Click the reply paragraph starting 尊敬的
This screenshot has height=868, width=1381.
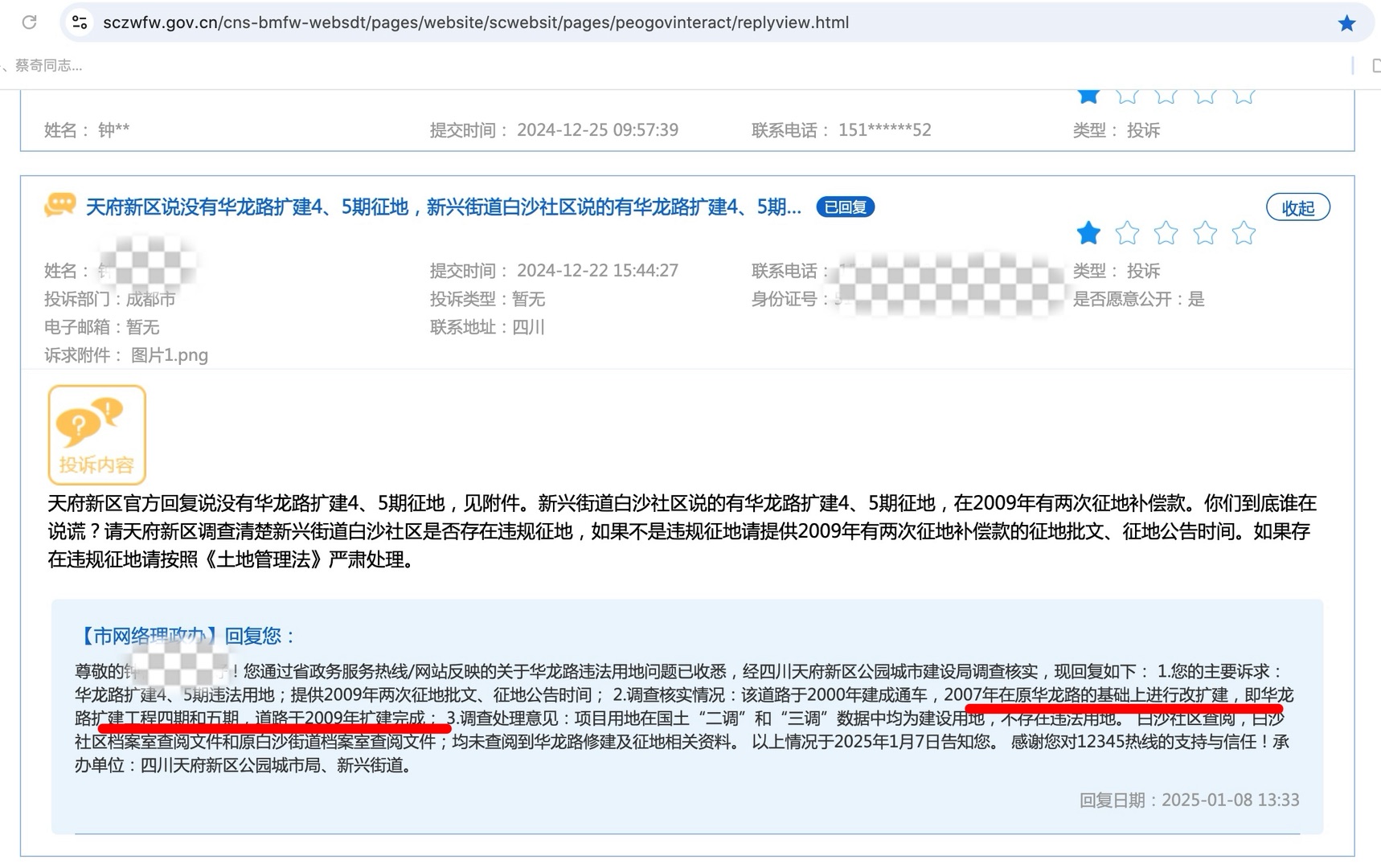click(x=684, y=718)
